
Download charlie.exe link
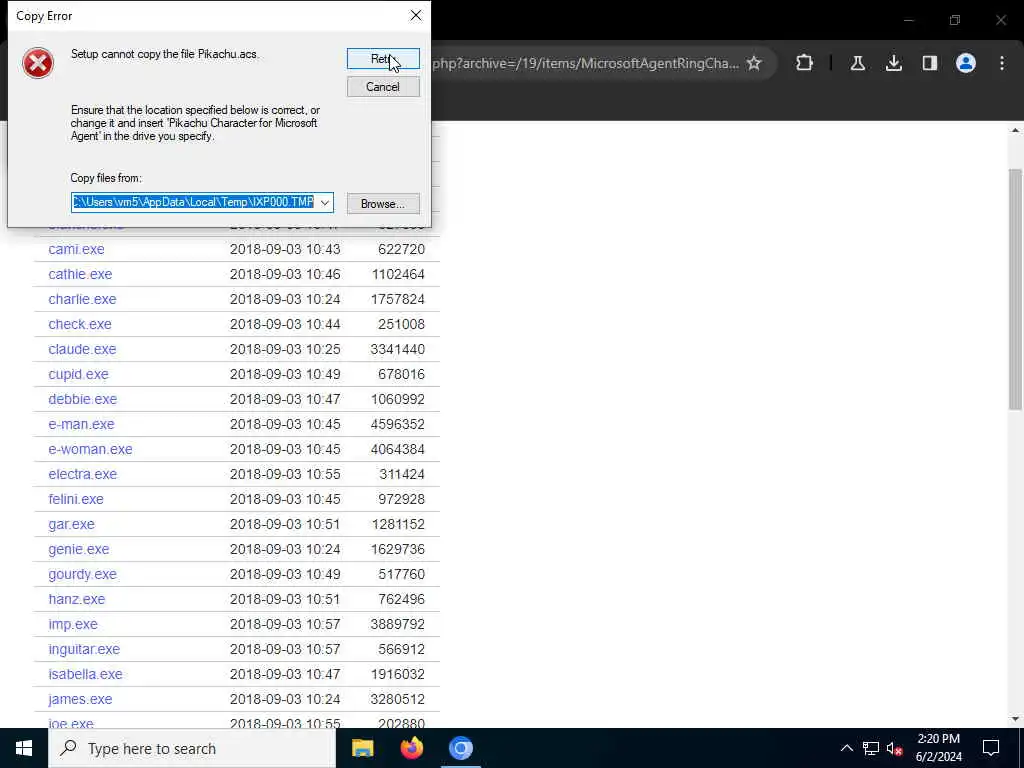pos(82,299)
